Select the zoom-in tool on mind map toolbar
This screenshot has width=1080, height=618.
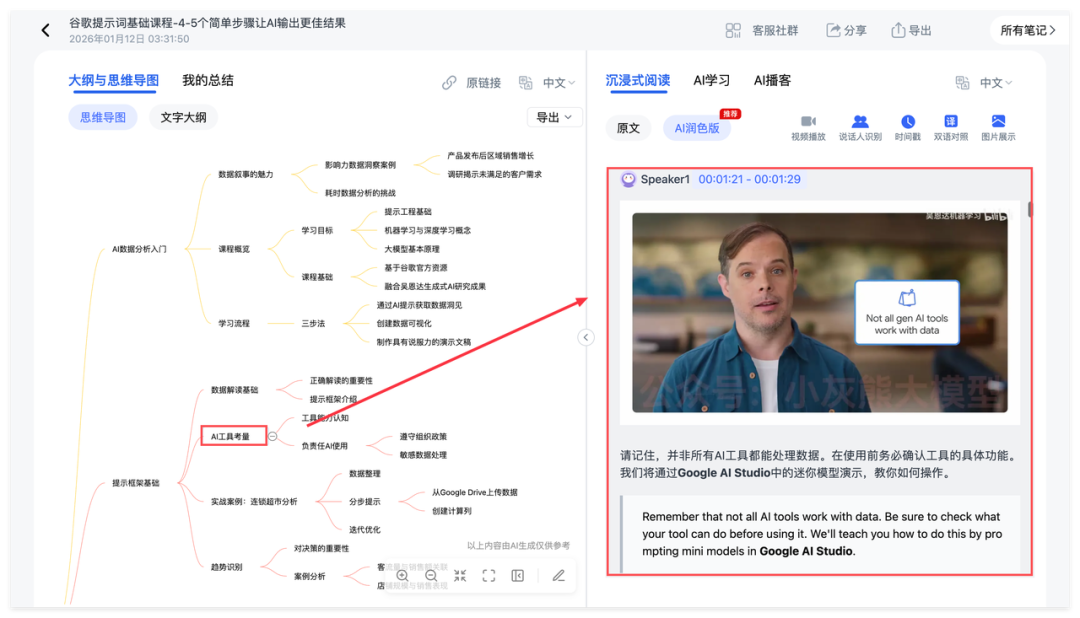point(402,575)
